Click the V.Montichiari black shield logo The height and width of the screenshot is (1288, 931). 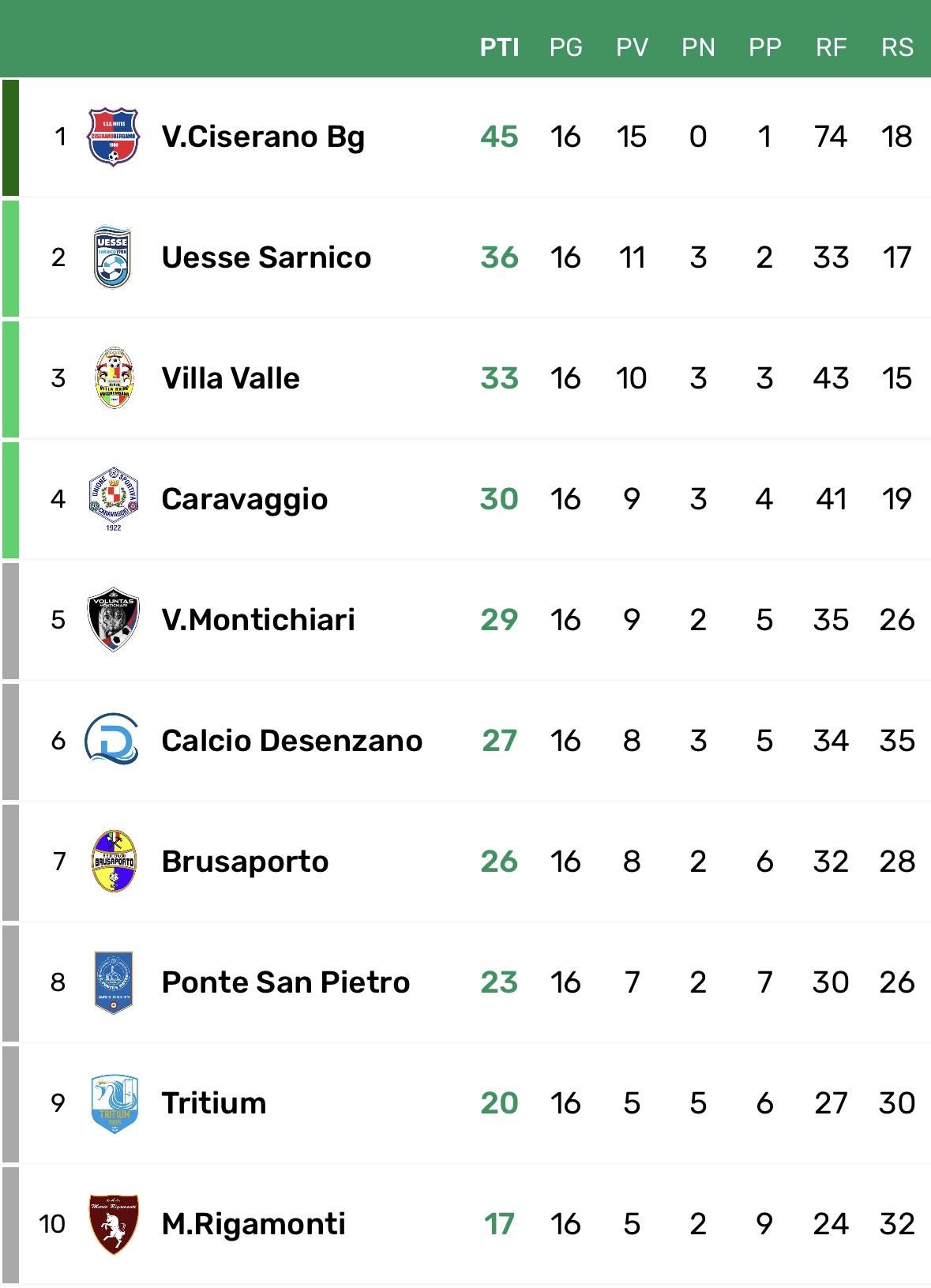click(x=114, y=619)
